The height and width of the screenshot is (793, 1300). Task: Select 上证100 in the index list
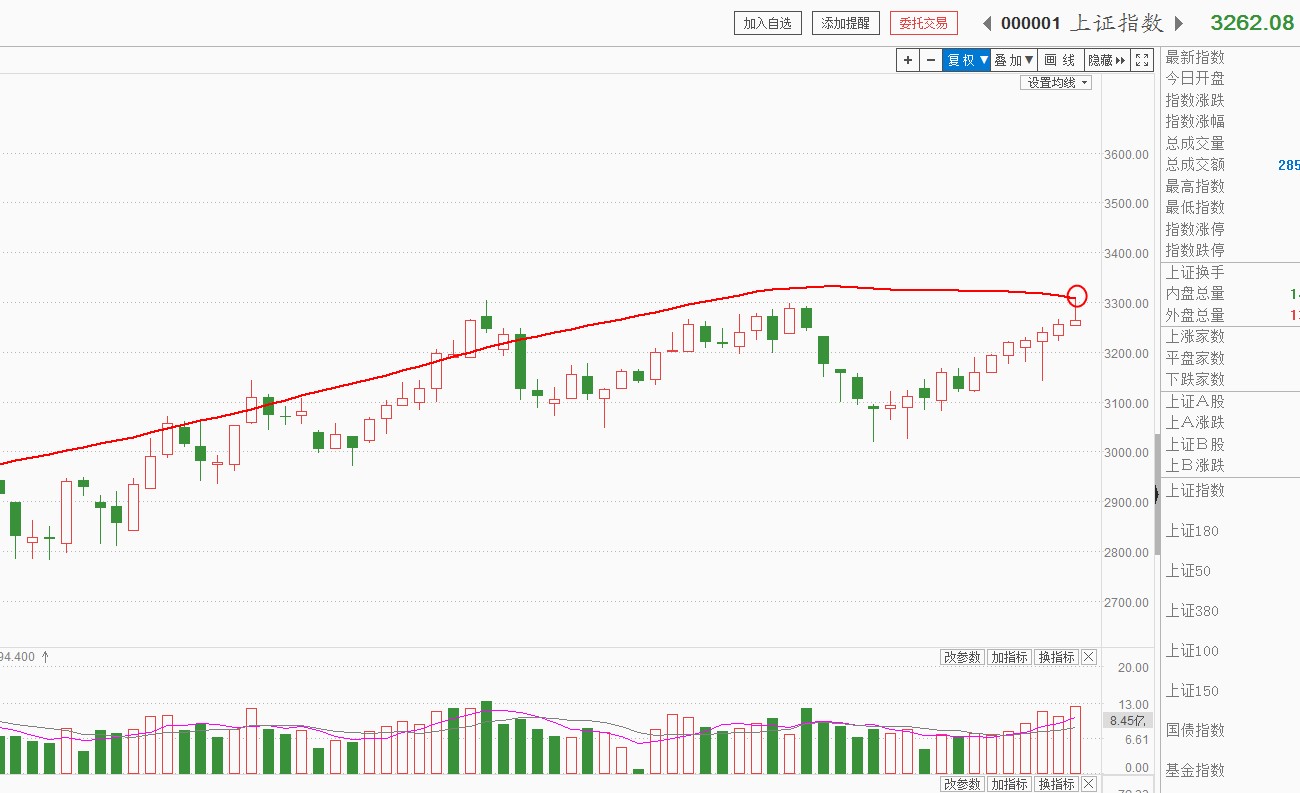(1192, 650)
